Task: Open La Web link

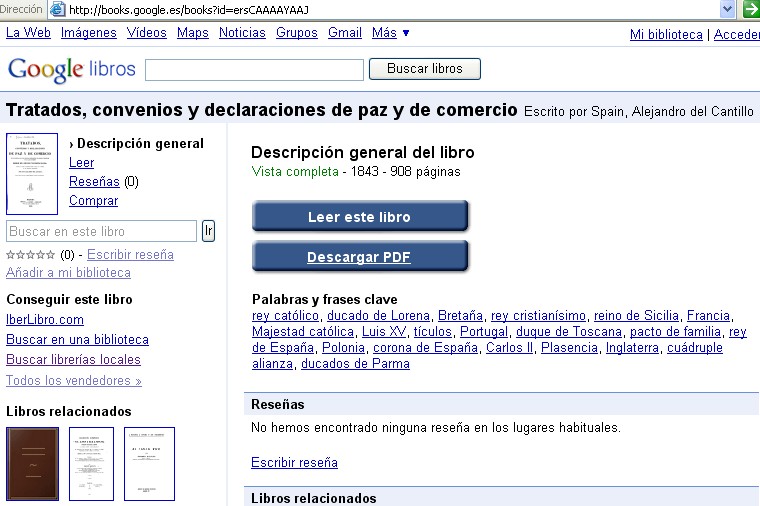Action: click(x=28, y=32)
